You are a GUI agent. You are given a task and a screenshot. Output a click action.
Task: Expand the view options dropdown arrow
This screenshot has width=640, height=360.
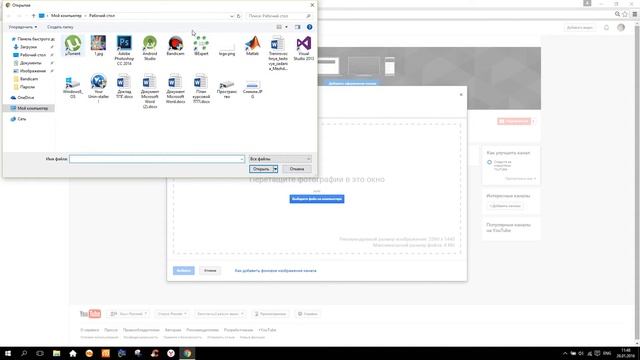click(286, 27)
